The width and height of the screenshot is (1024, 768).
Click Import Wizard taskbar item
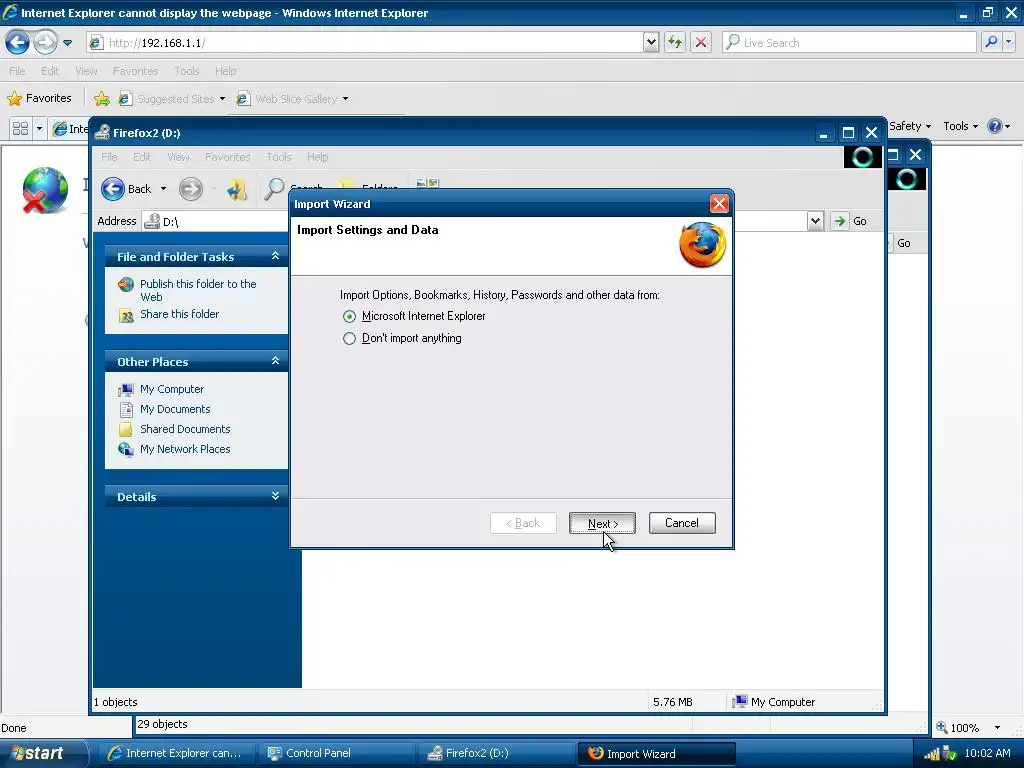[x=656, y=753]
